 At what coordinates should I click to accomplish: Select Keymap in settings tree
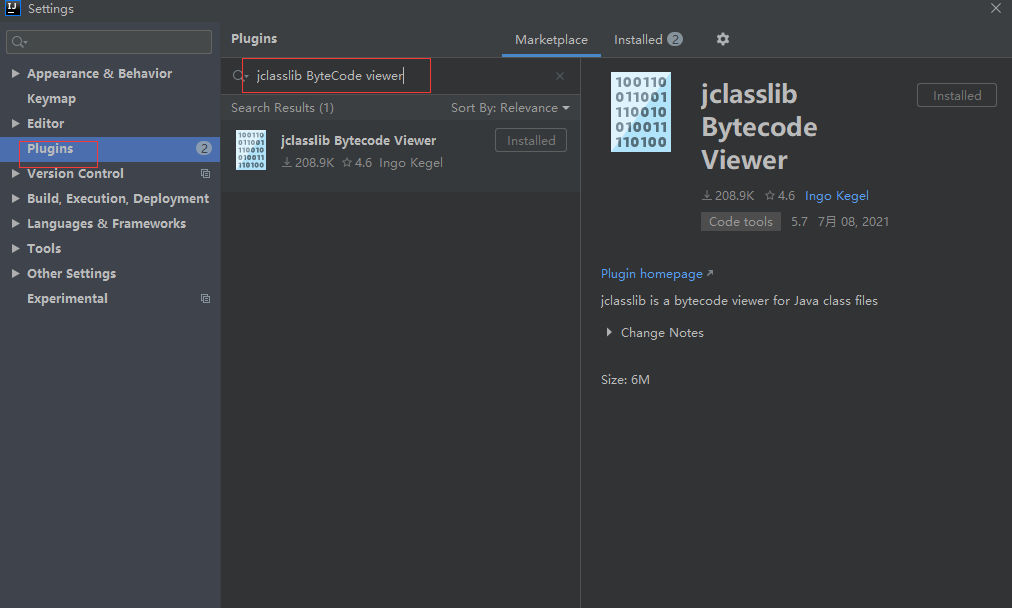click(x=51, y=99)
